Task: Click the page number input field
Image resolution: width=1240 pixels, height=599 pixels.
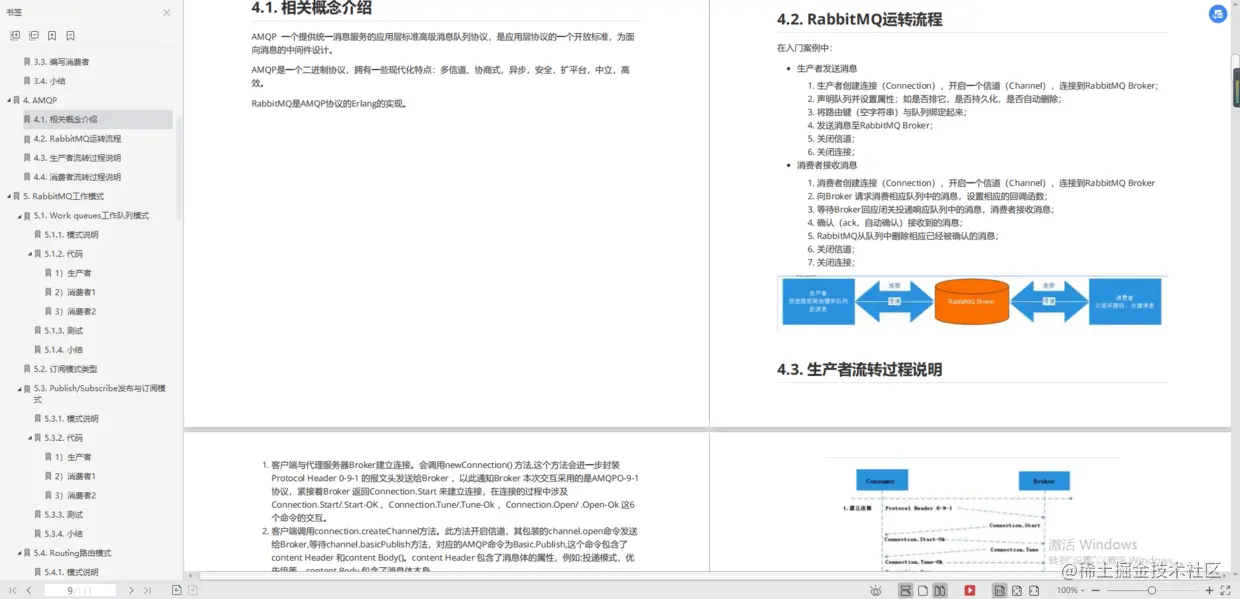Action: (80, 591)
